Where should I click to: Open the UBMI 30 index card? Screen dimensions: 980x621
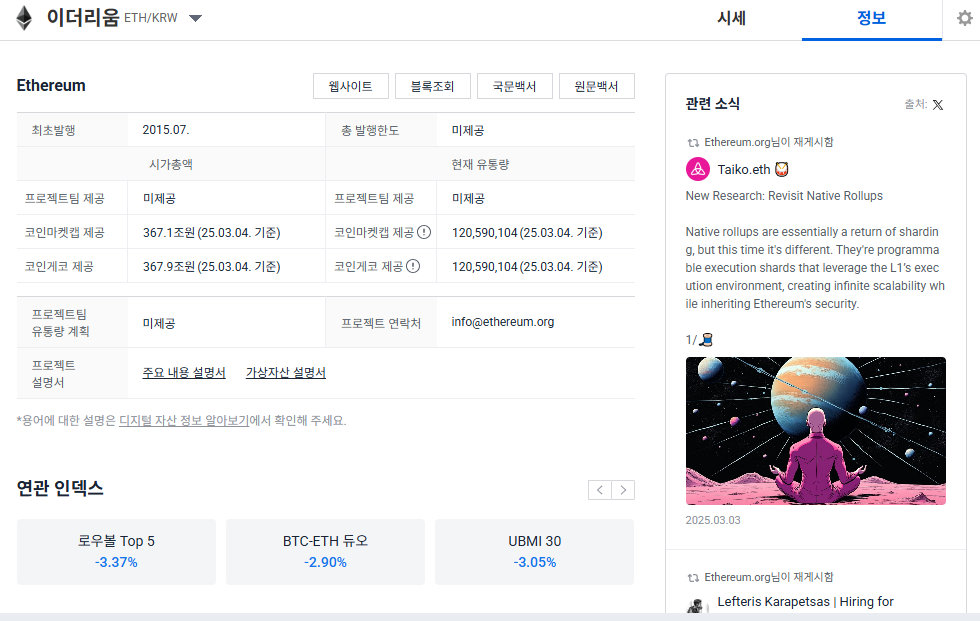coord(534,552)
